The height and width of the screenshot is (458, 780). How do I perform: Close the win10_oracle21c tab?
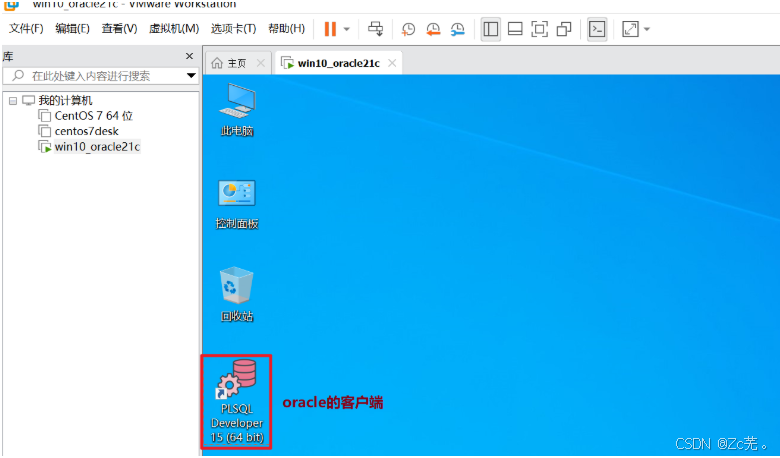point(392,63)
